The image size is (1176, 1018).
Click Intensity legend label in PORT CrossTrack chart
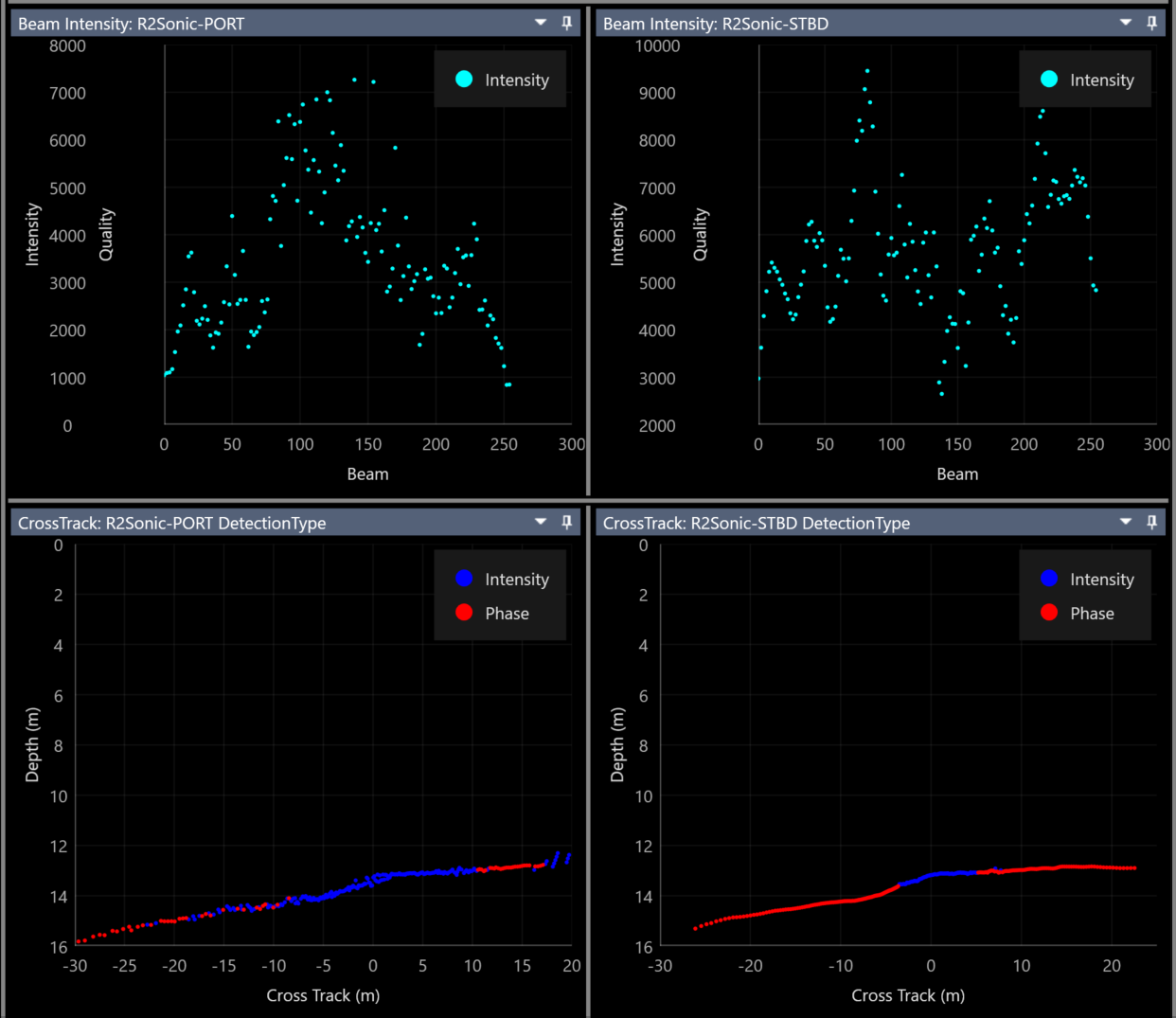[x=517, y=580]
